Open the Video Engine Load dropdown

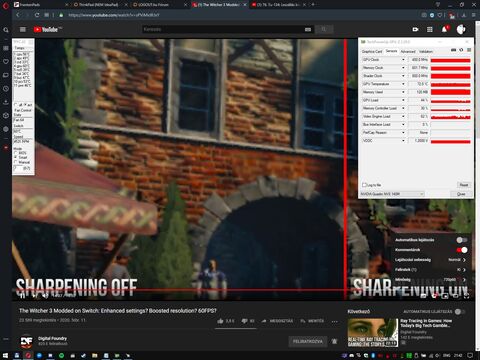click(x=403, y=116)
